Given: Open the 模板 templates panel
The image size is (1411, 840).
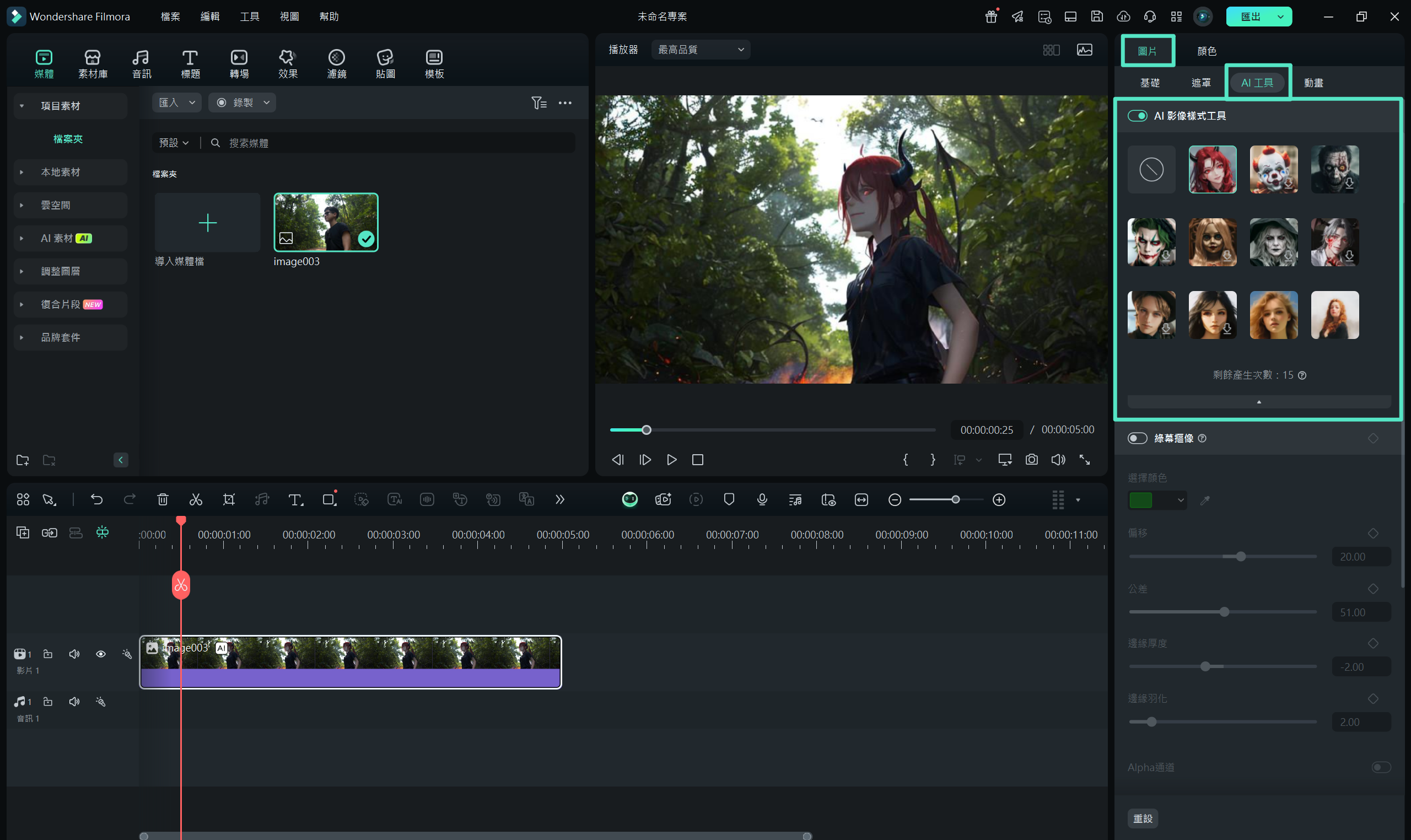Looking at the screenshot, I should [x=434, y=63].
